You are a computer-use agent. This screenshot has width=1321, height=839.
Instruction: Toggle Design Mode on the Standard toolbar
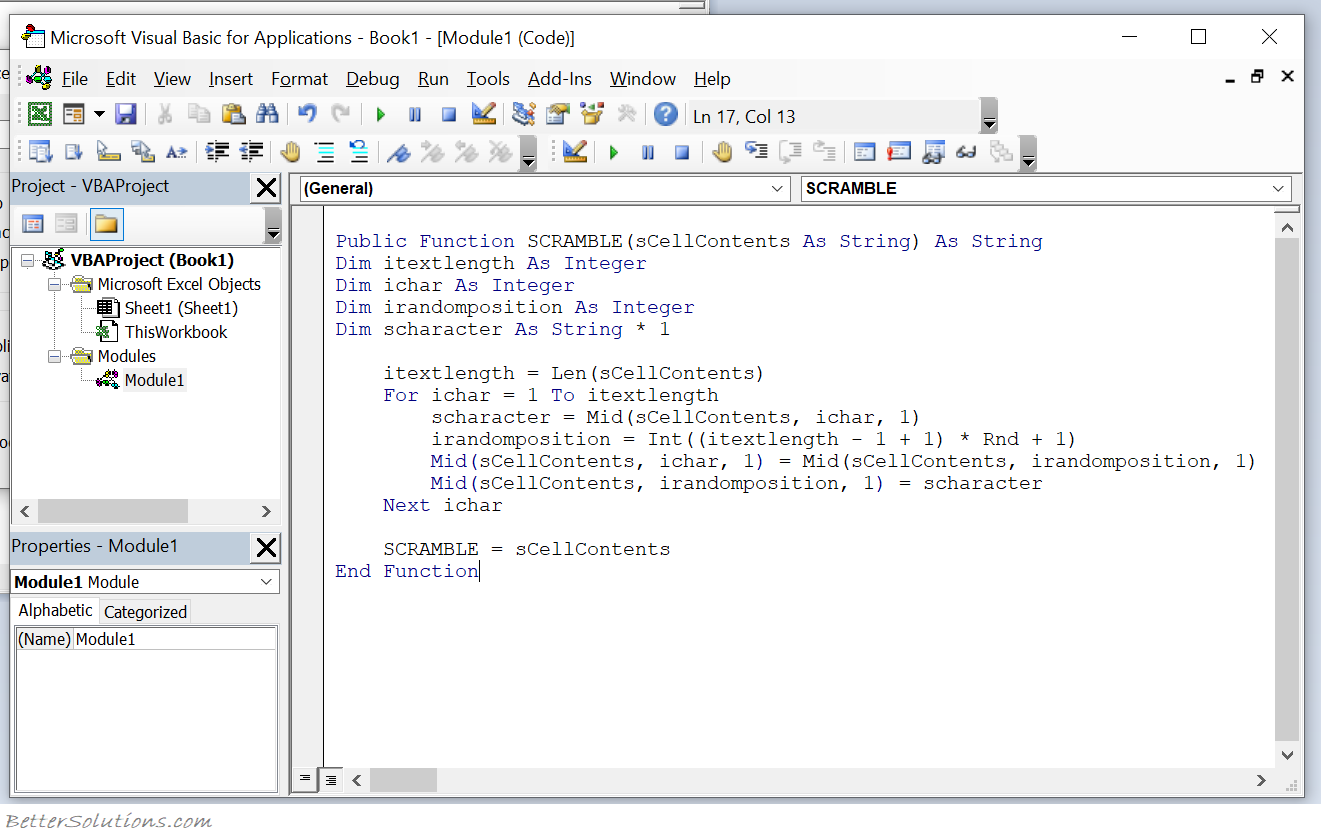pos(484,114)
